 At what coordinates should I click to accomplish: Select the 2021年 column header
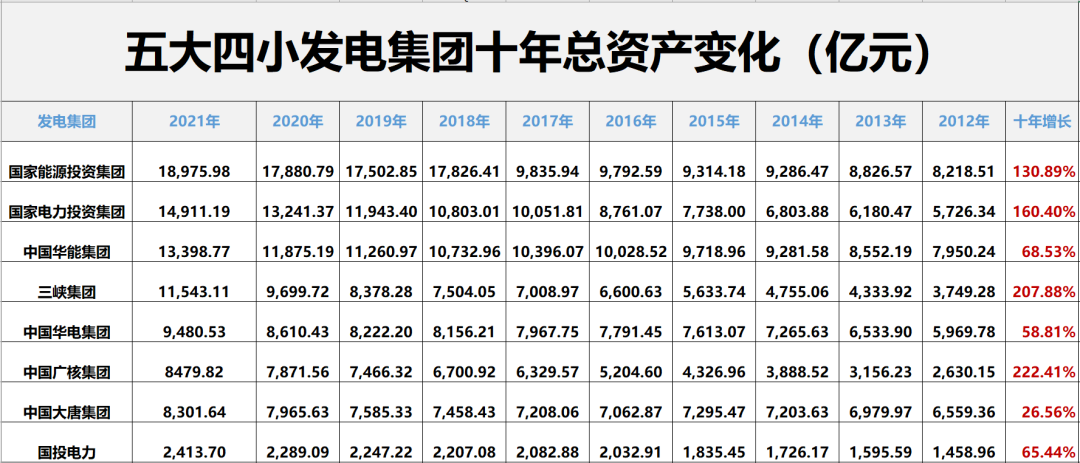194,122
